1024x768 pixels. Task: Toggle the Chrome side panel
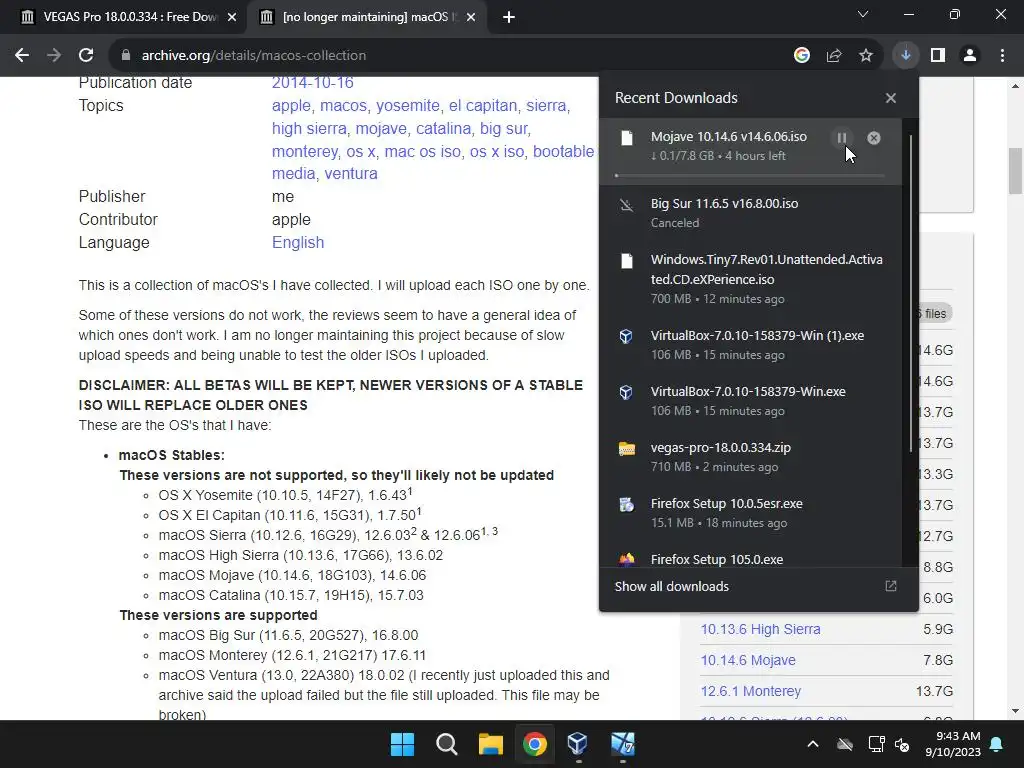938,56
